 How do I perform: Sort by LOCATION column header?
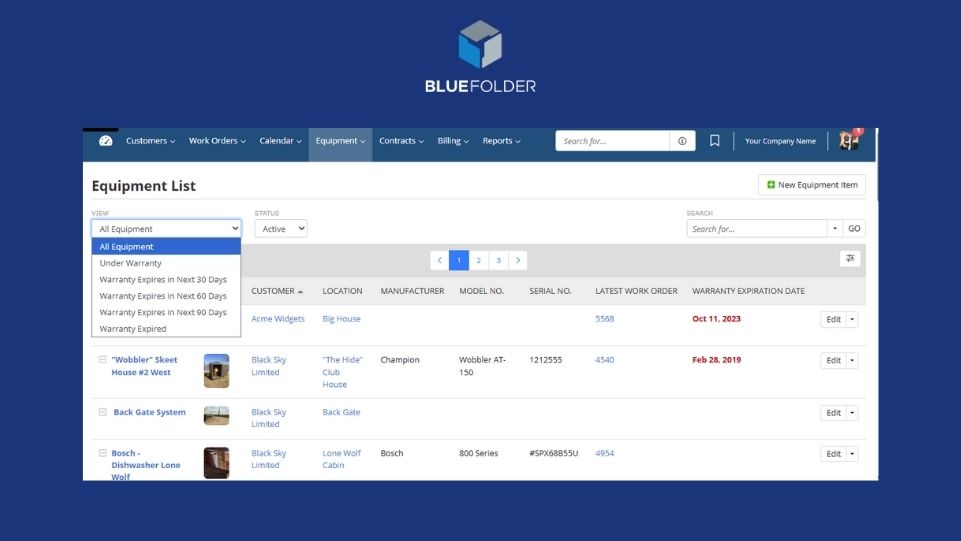pos(342,291)
